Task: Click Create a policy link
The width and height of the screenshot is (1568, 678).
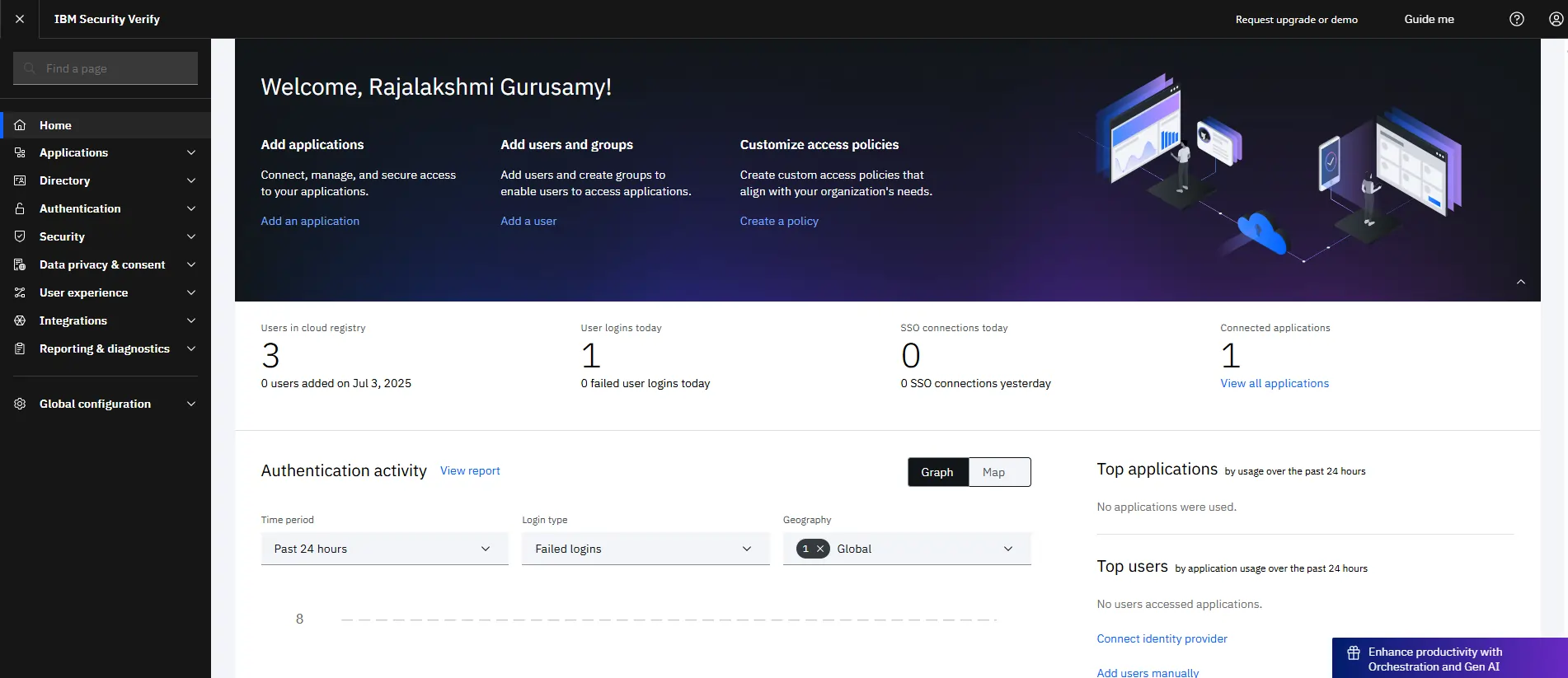Action: (779, 221)
